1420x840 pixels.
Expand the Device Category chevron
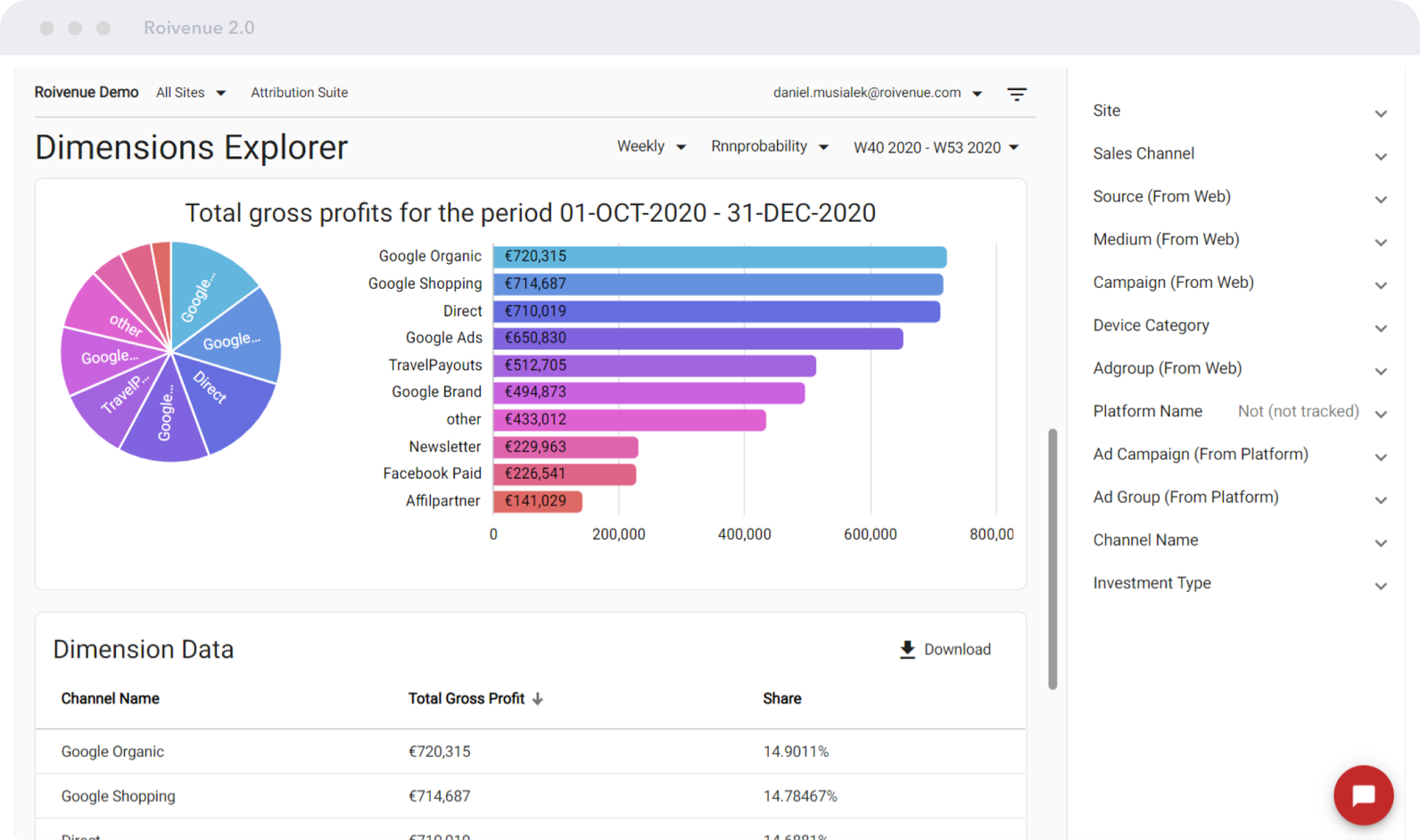1381,328
